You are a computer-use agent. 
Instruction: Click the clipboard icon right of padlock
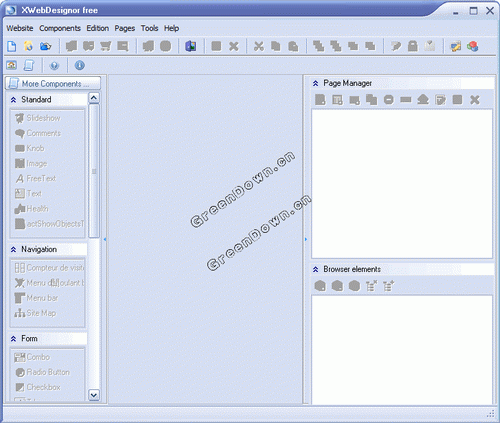tap(430, 46)
